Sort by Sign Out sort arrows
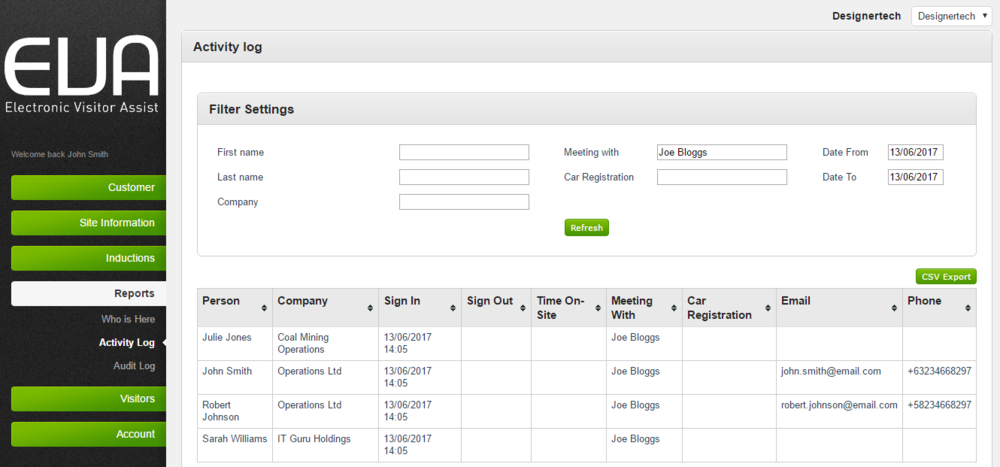1000x467 pixels. pyautogui.click(x=523, y=308)
